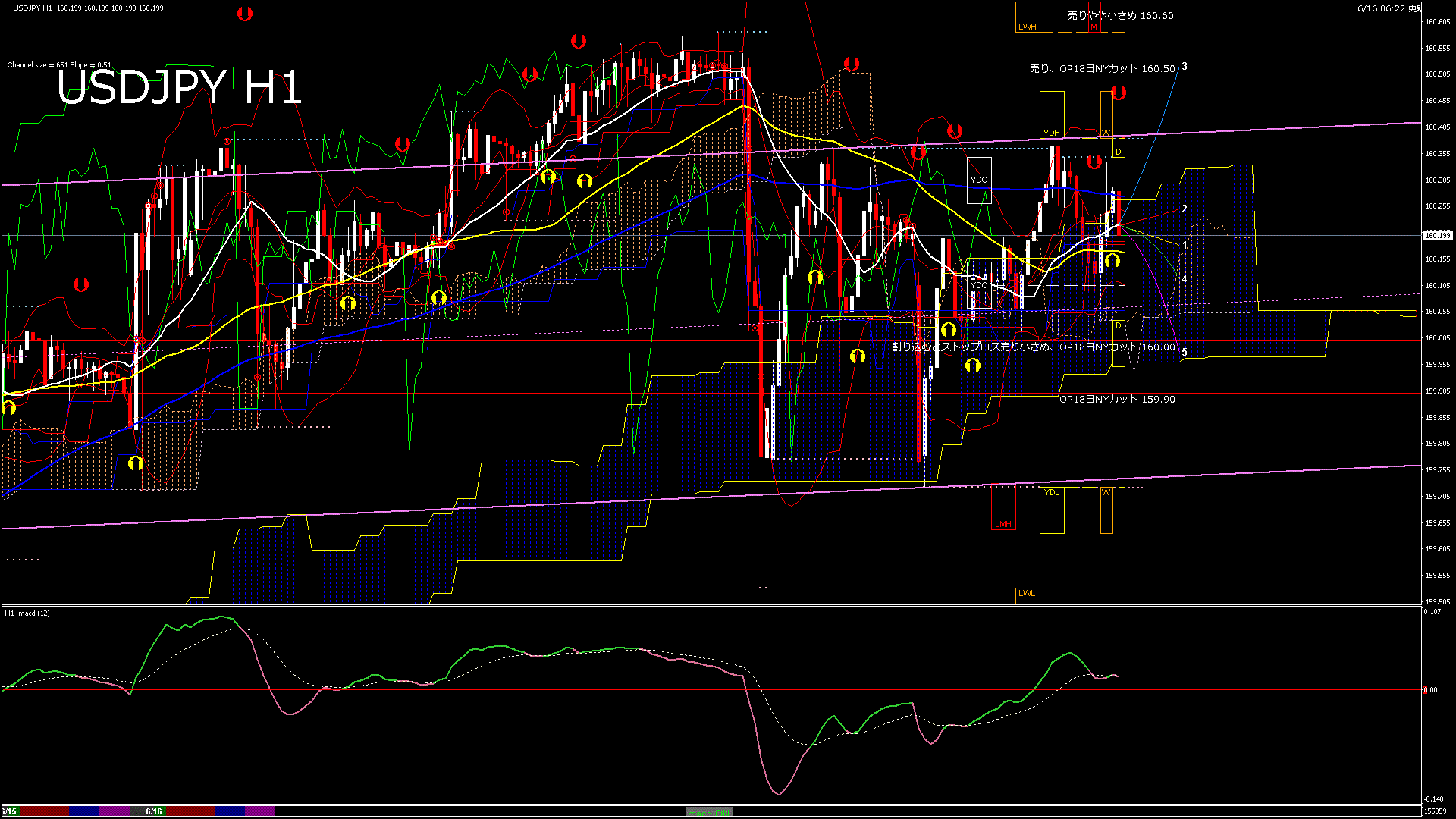Click the 'USDJPY,H1 160.199' chart header
The height and width of the screenshot is (819, 1456).
coord(88,8)
